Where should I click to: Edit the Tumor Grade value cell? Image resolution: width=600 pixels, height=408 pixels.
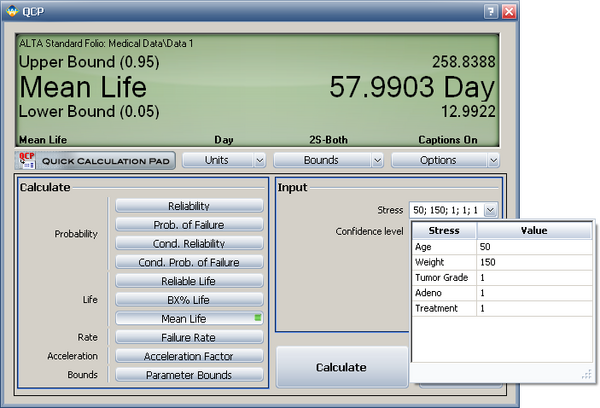534,277
